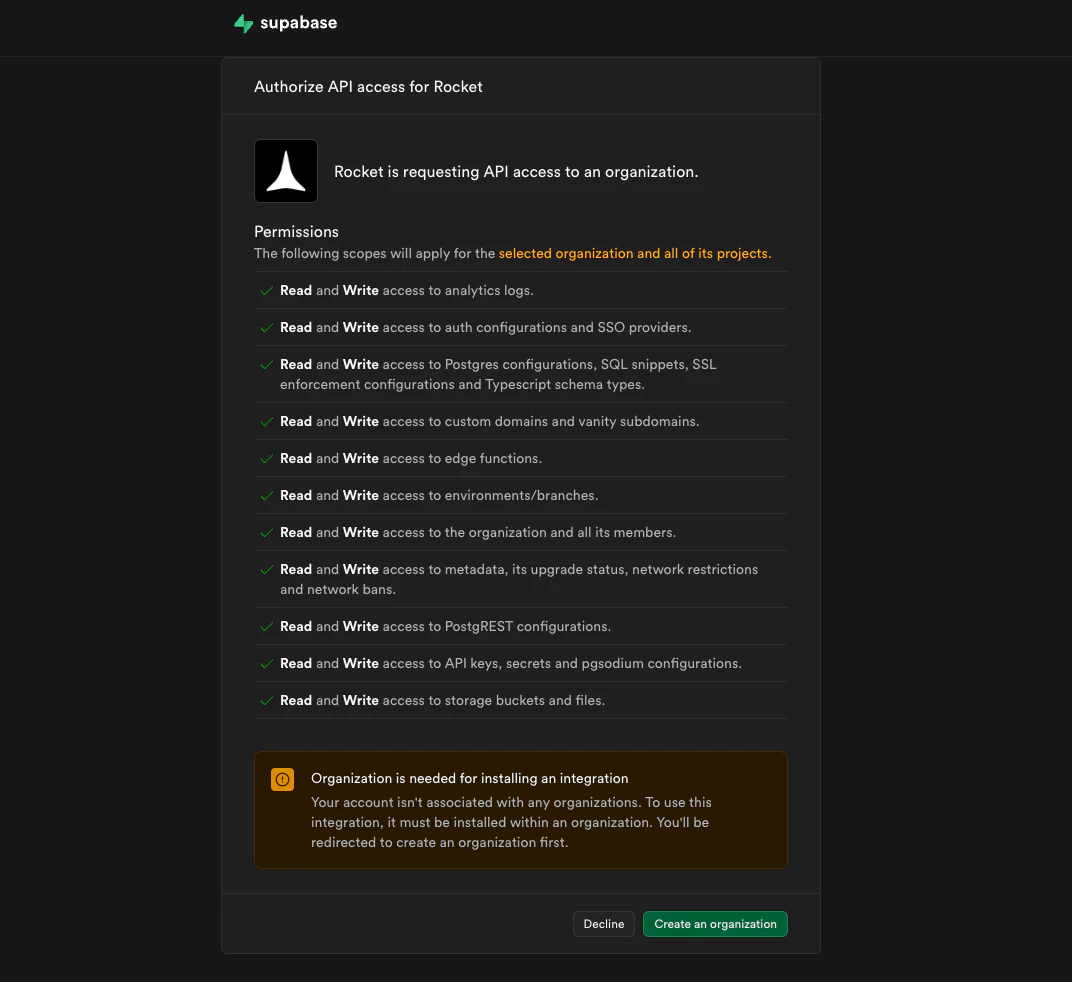Click the Supabase logo icon
Viewport: 1072px width, 982px height.
point(243,22)
